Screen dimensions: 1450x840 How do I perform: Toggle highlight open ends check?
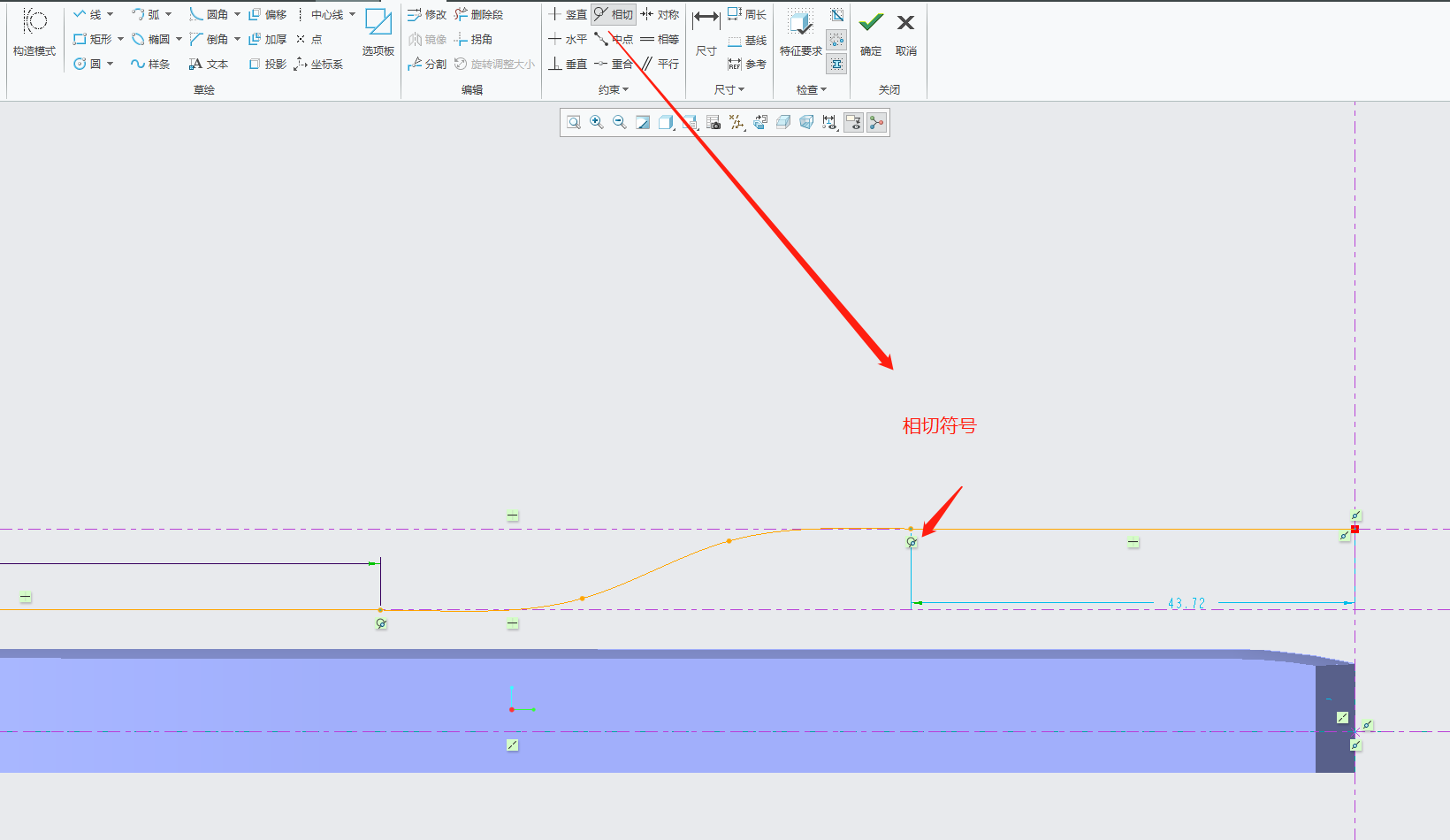coord(836,40)
